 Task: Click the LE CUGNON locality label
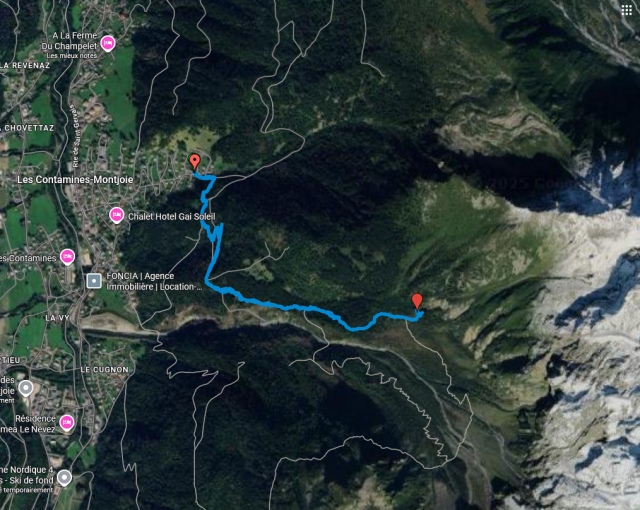pyautogui.click(x=104, y=370)
